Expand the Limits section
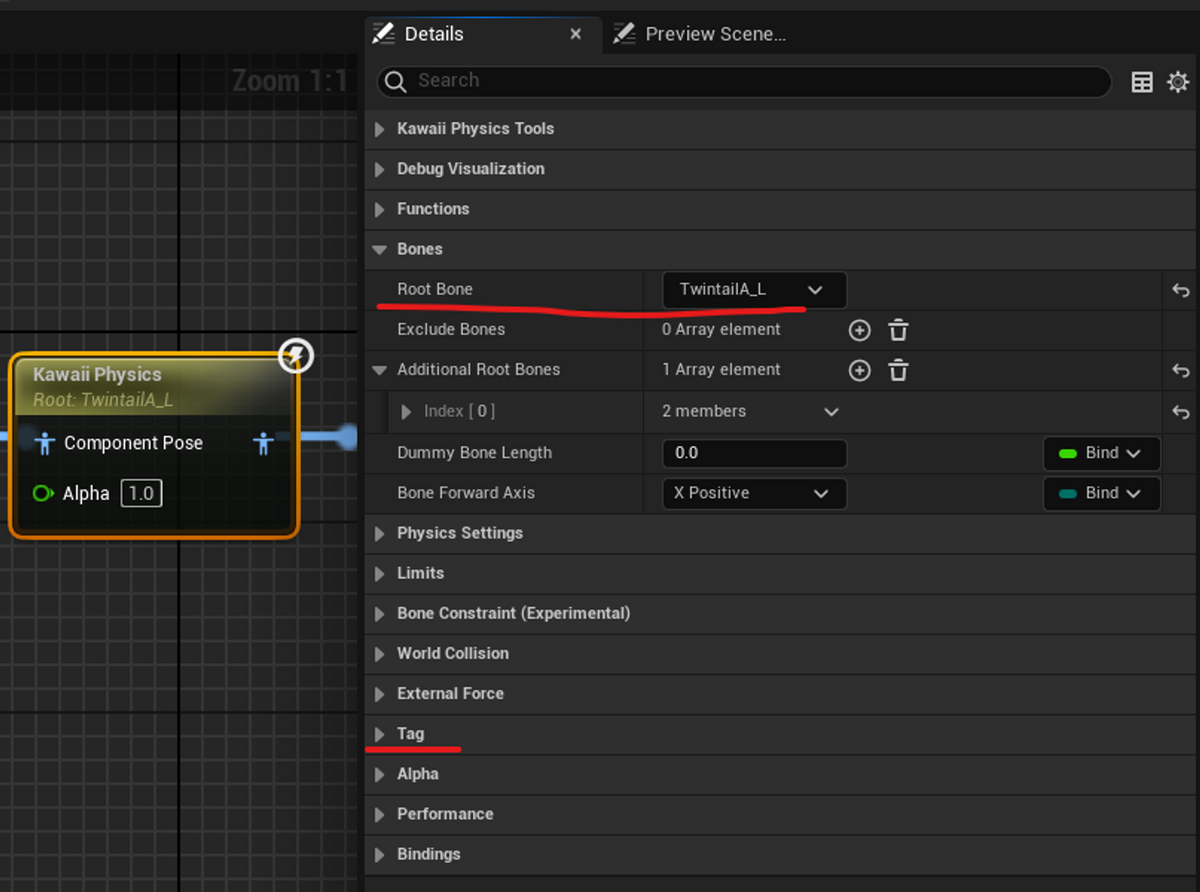The image size is (1200, 892). point(379,573)
